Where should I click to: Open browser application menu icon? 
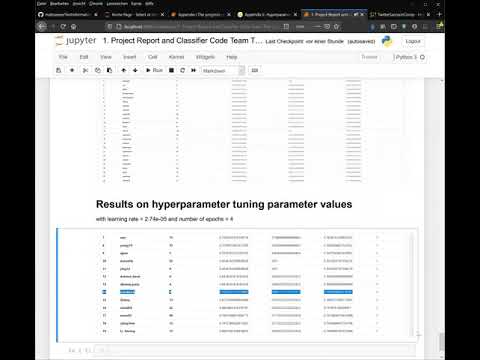[440, 26]
